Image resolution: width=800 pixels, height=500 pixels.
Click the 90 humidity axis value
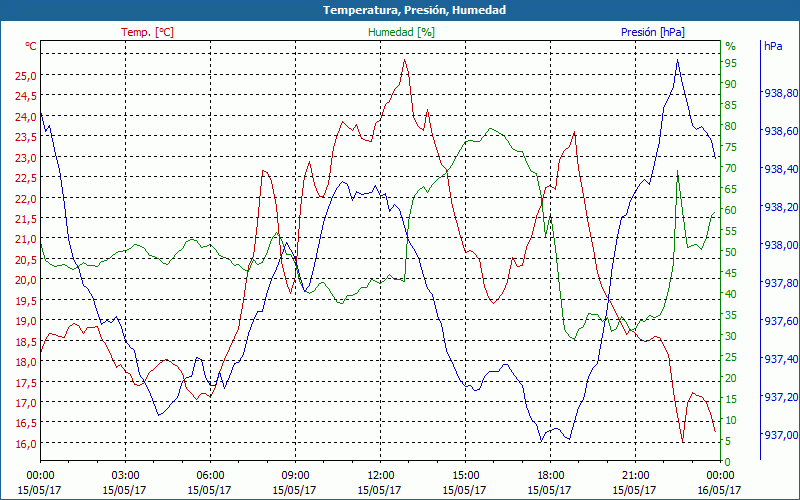point(731,84)
